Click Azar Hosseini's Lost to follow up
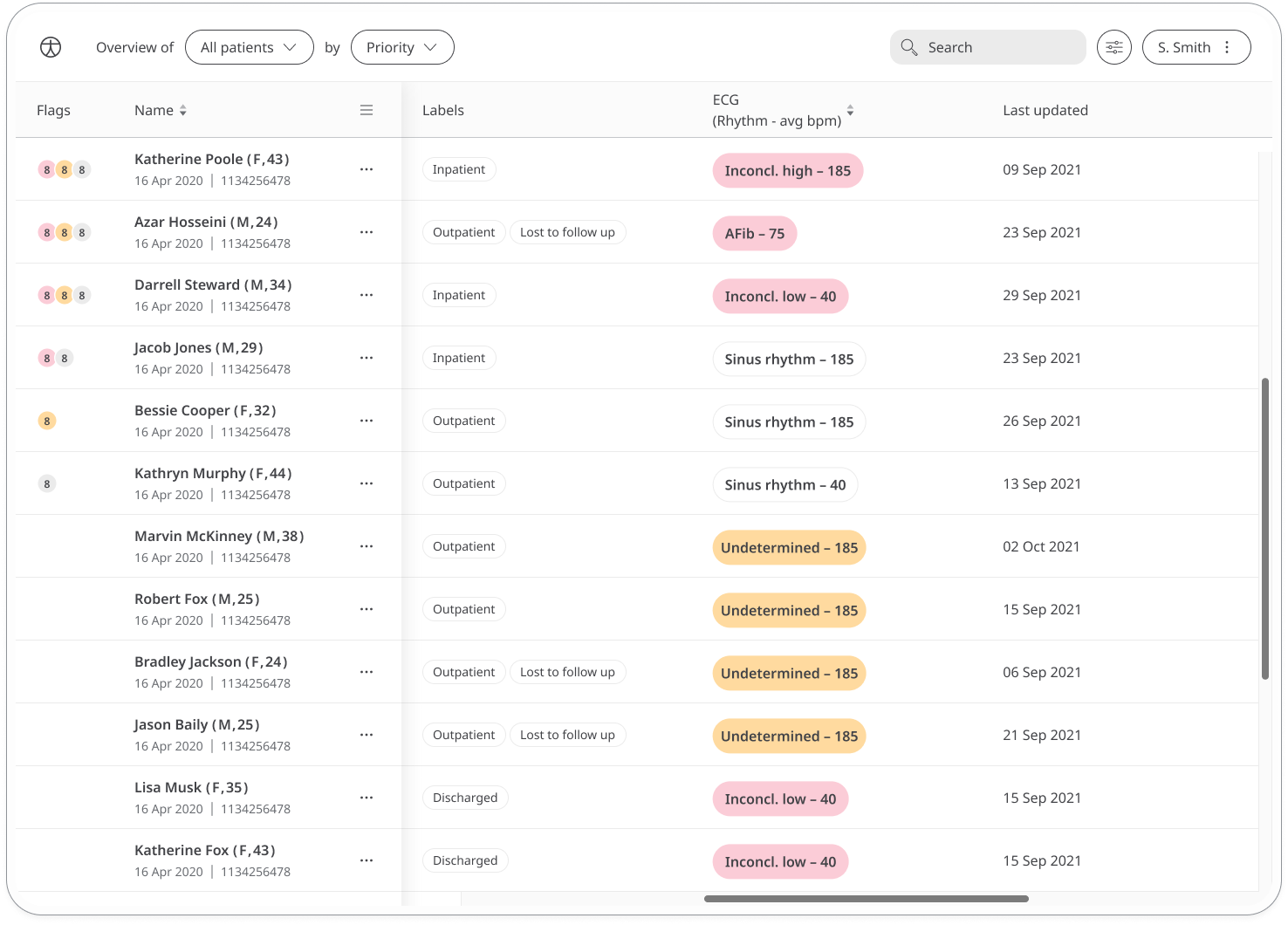The width and height of the screenshot is (1288, 925). 568,232
